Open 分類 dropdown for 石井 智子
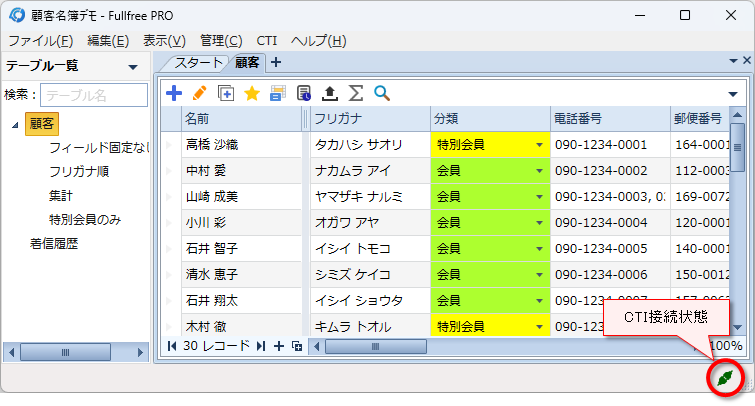Viewport: 755px width, 406px height. pos(539,249)
